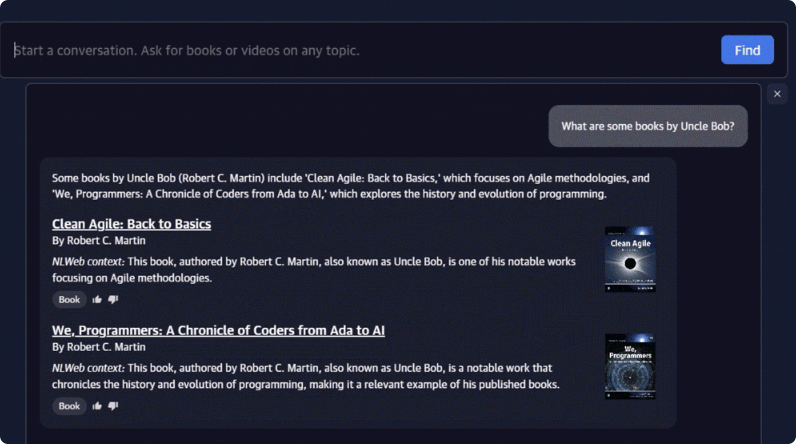Click the 'By Robert C. Martin' line under Clean Agile
This screenshot has width=796, height=444.
click(98, 241)
